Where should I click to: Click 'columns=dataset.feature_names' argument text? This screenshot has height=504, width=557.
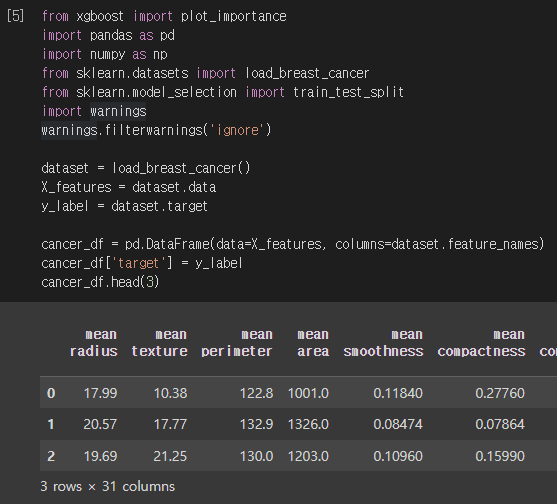point(438,244)
